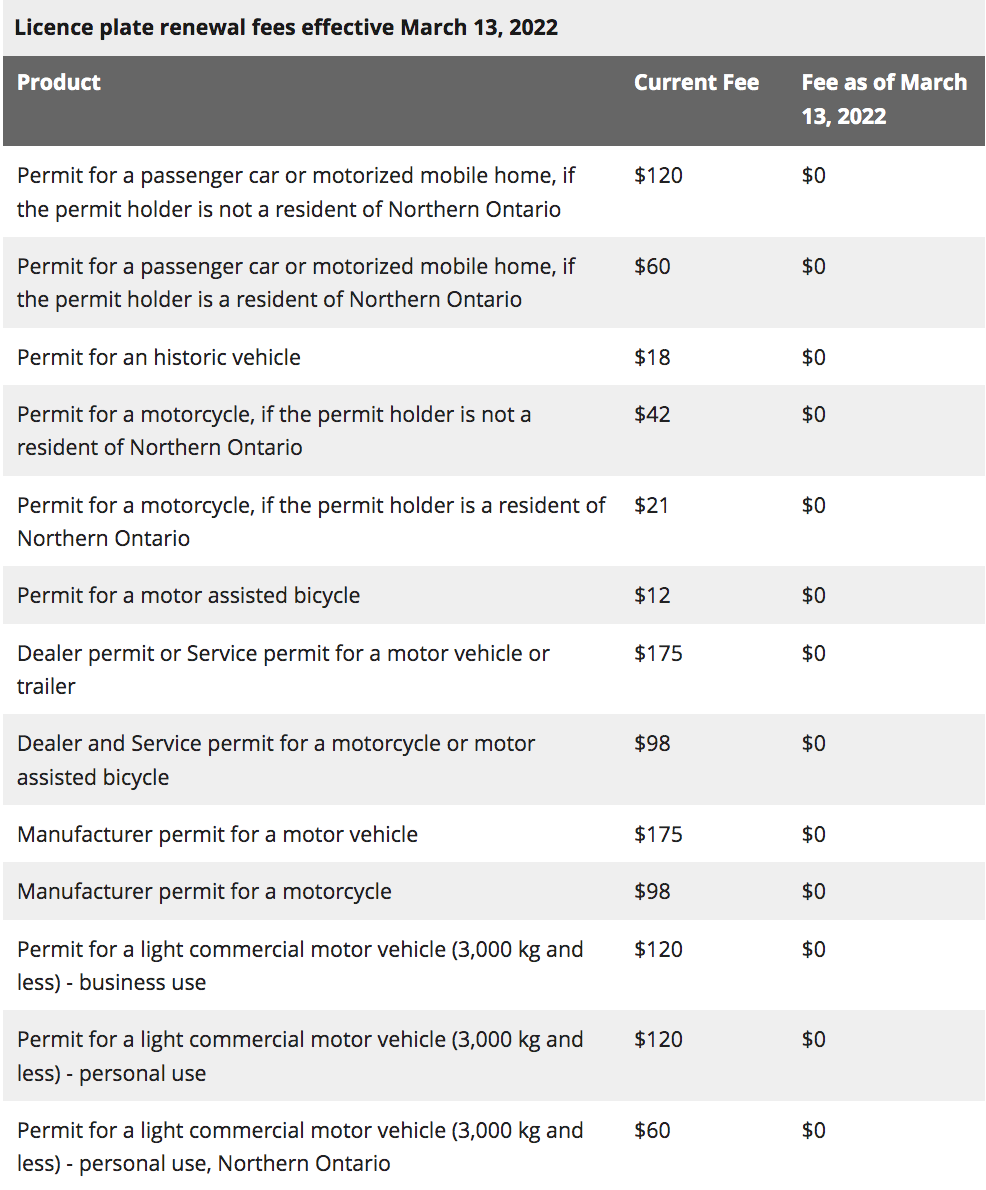Image resolution: width=986 pixels, height=1190 pixels.
Task: Click the $0 new fee for historic vehicle
Action: tap(814, 357)
